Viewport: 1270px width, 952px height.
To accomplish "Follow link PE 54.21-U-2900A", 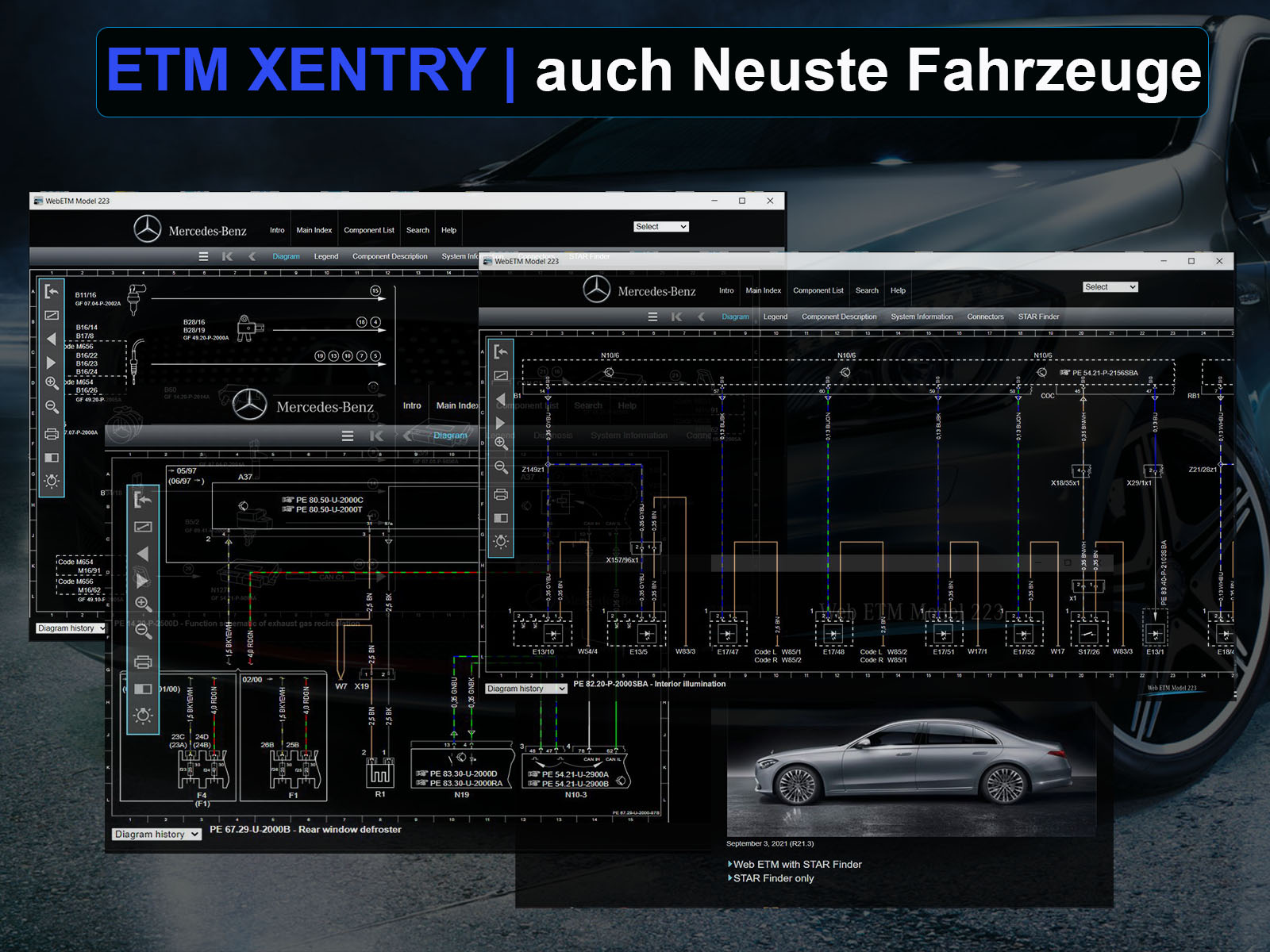I will pos(569,774).
